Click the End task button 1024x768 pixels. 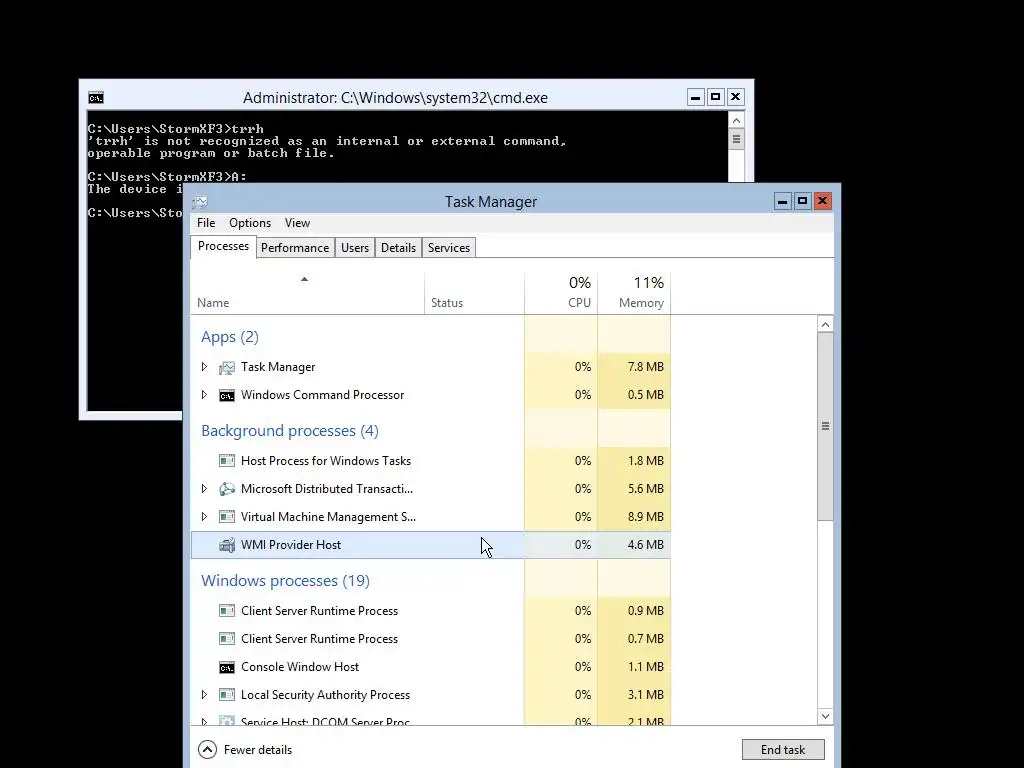(x=783, y=750)
